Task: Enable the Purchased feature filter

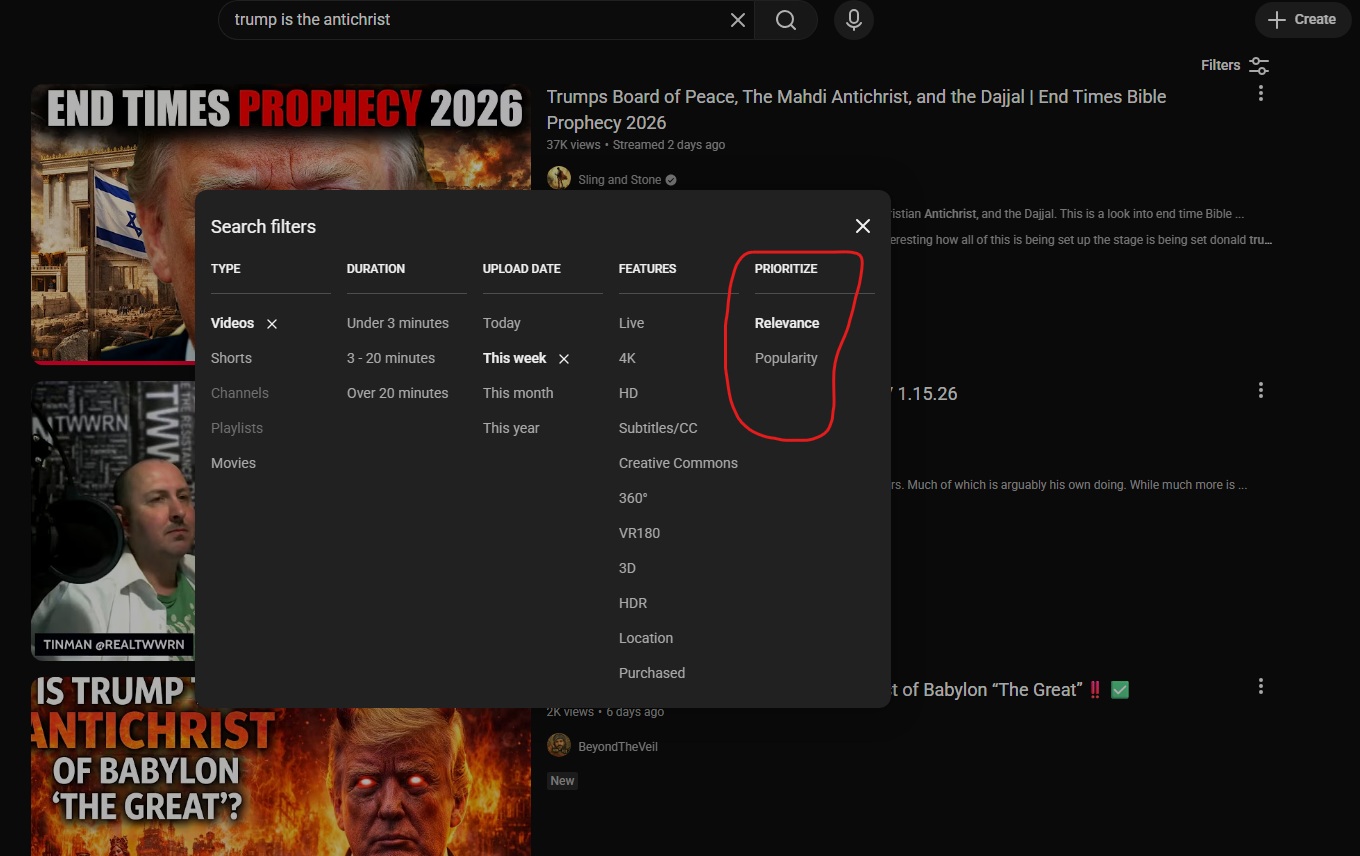Action: pyautogui.click(x=652, y=673)
